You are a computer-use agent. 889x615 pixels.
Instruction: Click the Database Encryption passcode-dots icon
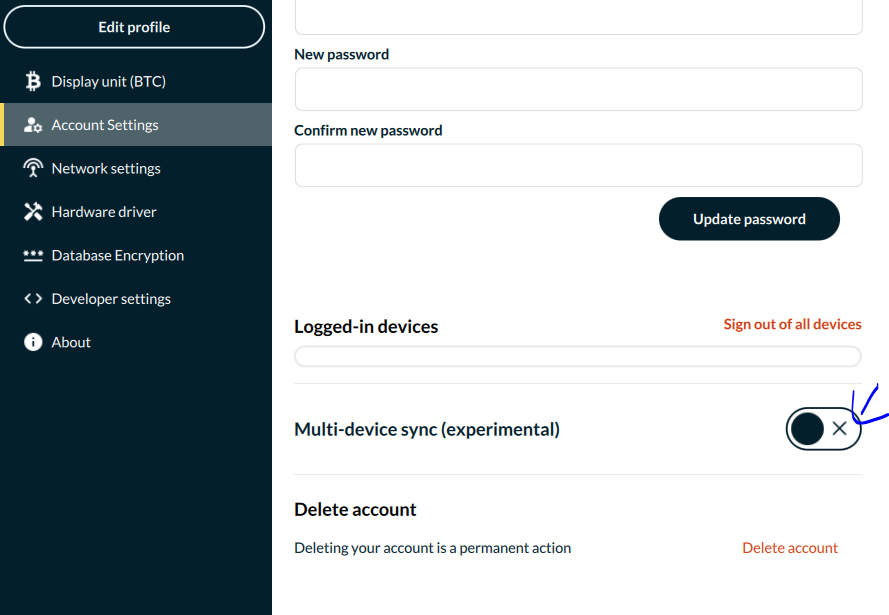(x=32, y=255)
